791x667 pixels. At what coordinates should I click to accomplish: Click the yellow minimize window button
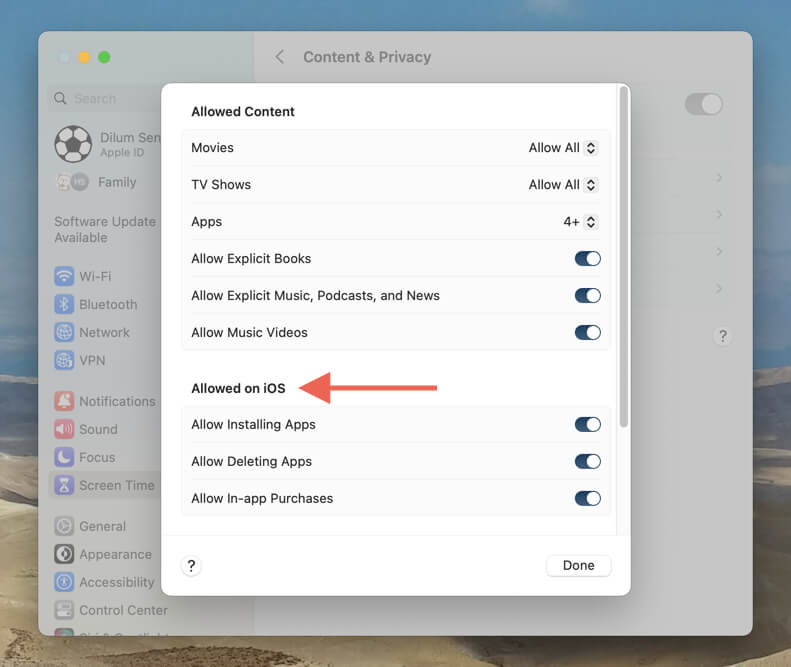pyautogui.click(x=84, y=57)
